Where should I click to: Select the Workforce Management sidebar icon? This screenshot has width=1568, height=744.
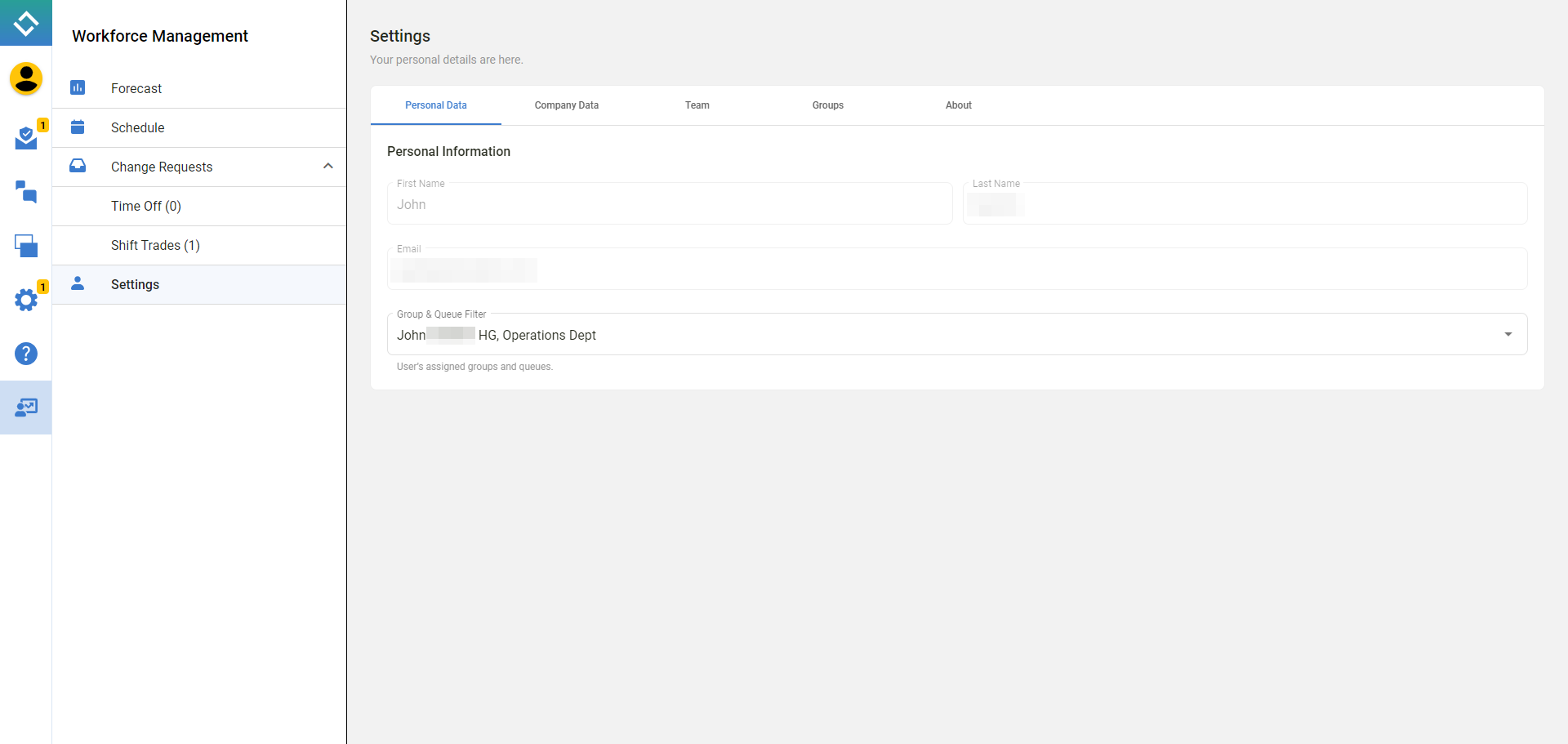[26, 408]
